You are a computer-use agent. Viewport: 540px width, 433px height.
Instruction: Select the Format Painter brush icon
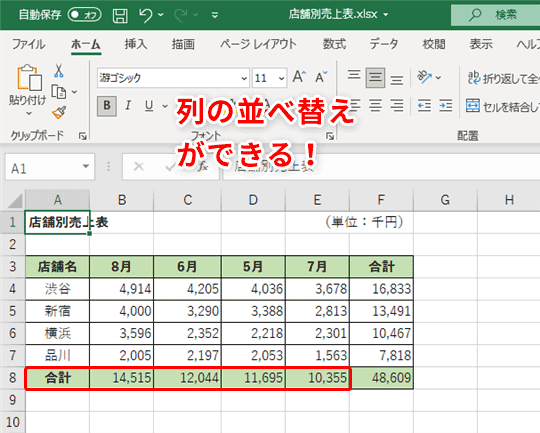(x=59, y=113)
